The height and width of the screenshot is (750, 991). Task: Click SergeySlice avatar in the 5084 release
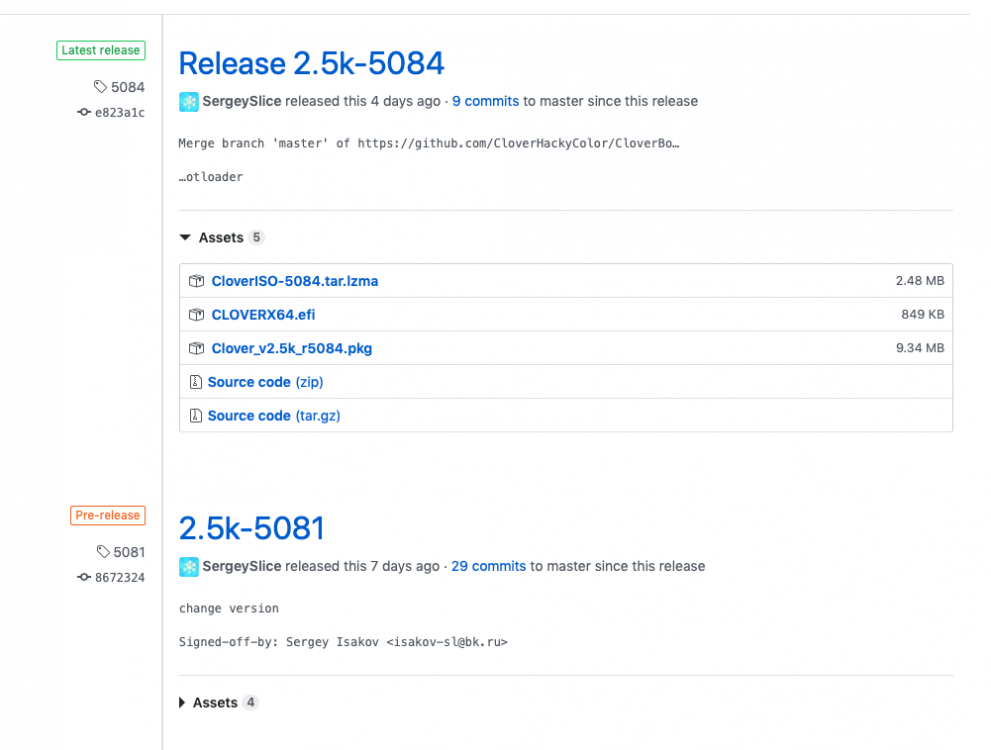pyautogui.click(x=188, y=102)
